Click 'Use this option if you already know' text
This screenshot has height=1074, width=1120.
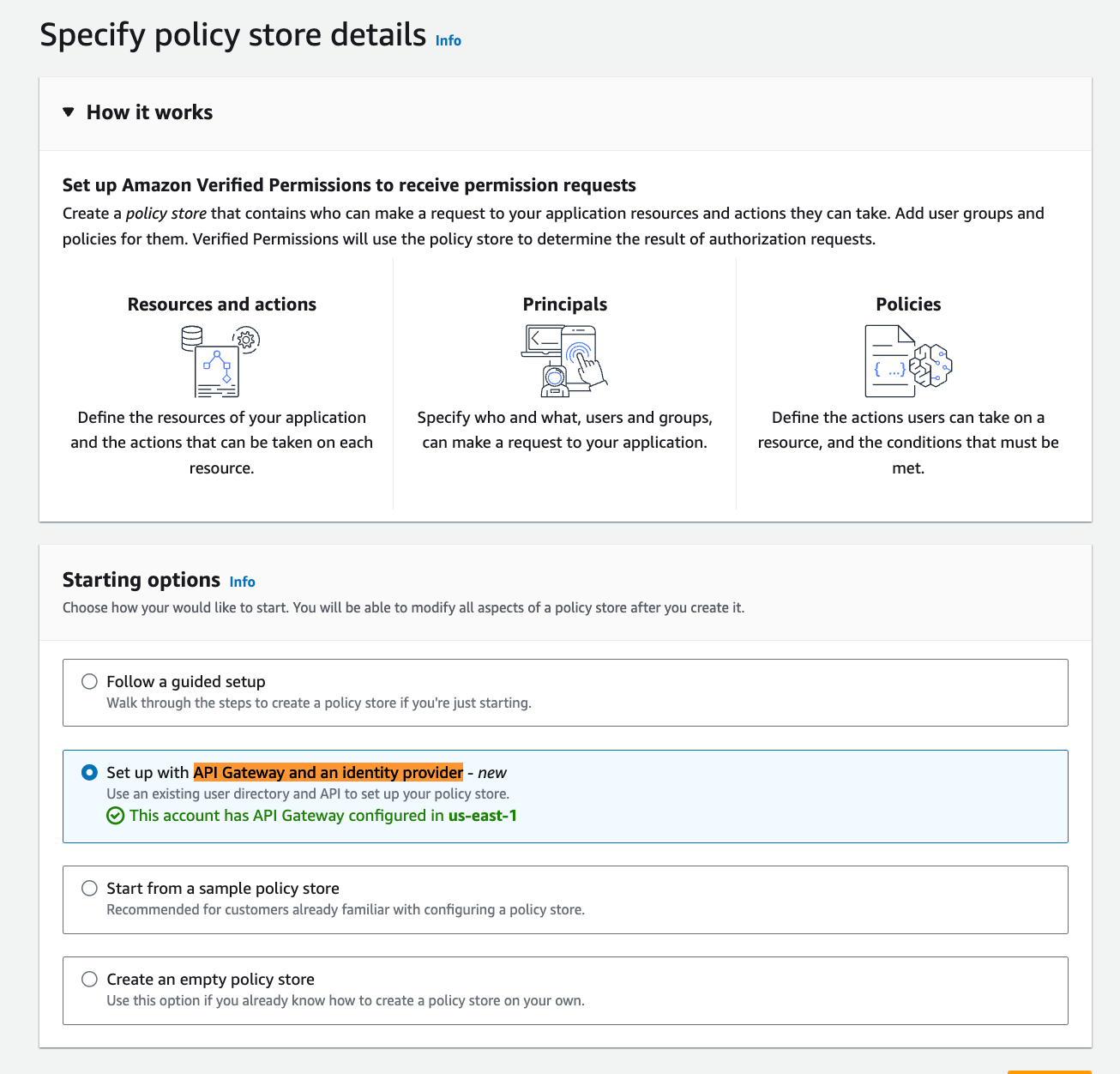[x=346, y=1001]
